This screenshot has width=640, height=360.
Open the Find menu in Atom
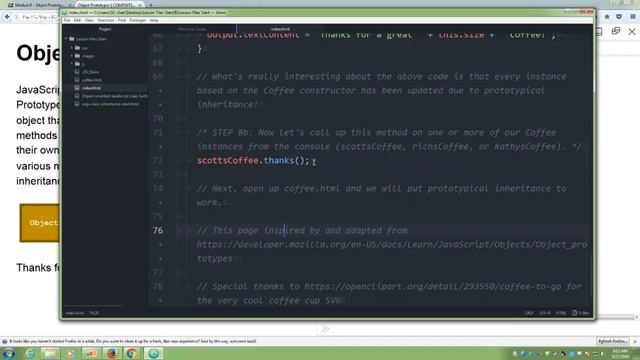coord(122,20)
